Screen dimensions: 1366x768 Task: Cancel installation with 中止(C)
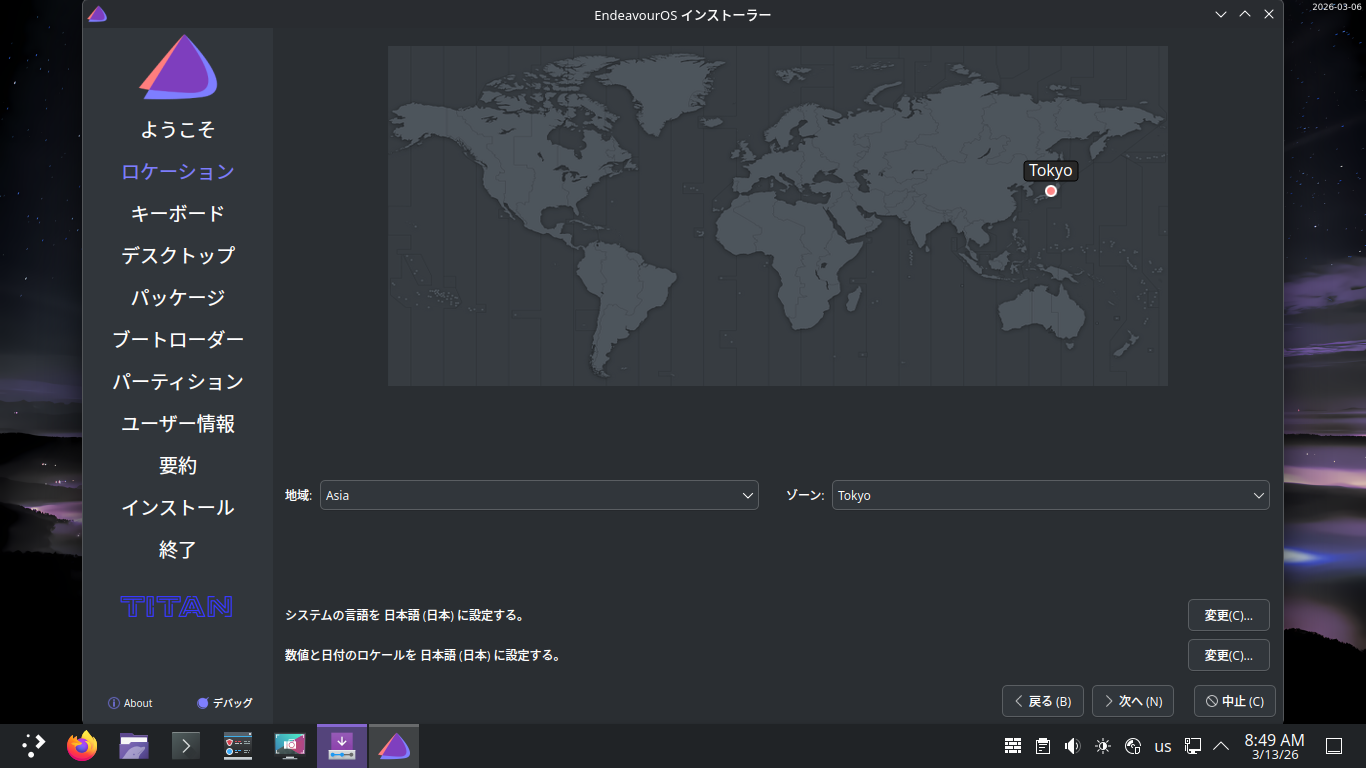pyautogui.click(x=1235, y=701)
